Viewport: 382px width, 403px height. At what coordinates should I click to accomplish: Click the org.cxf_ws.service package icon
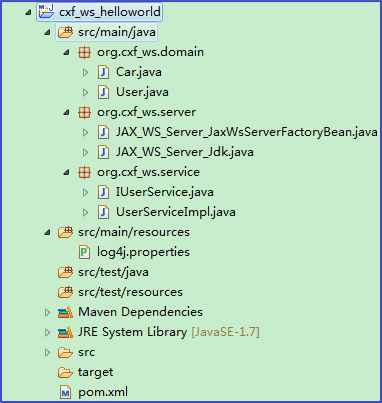pyautogui.click(x=84, y=172)
